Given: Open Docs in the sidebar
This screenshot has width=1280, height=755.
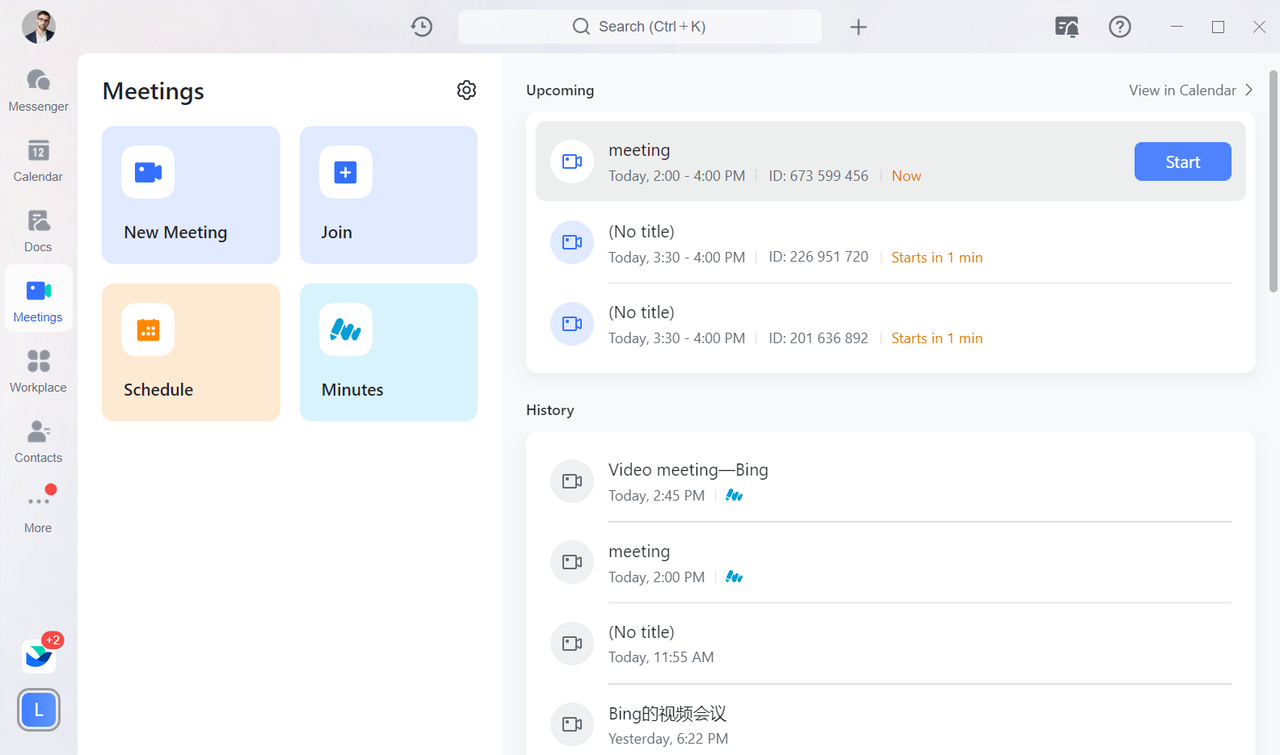Looking at the screenshot, I should tap(38, 231).
